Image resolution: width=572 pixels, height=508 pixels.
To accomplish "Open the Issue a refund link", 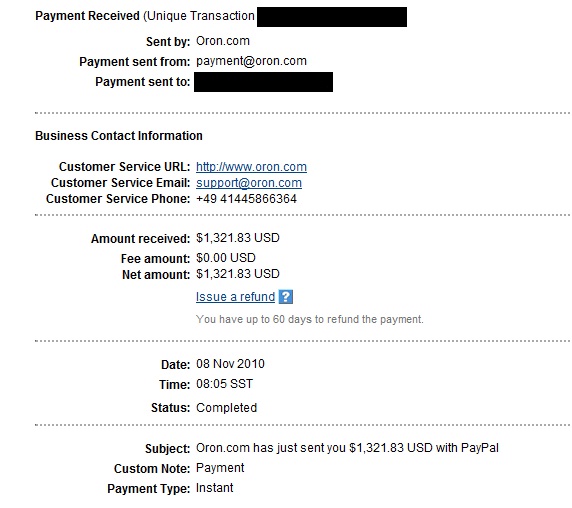I will [235, 297].
